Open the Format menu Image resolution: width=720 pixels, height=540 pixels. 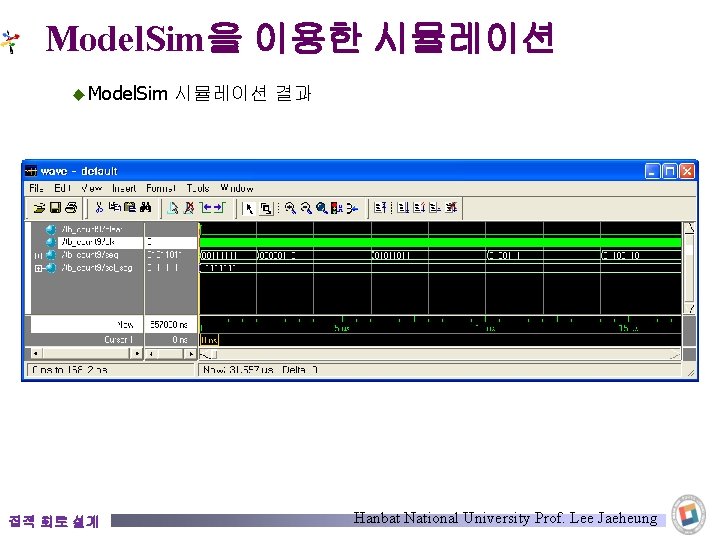[x=161, y=188]
